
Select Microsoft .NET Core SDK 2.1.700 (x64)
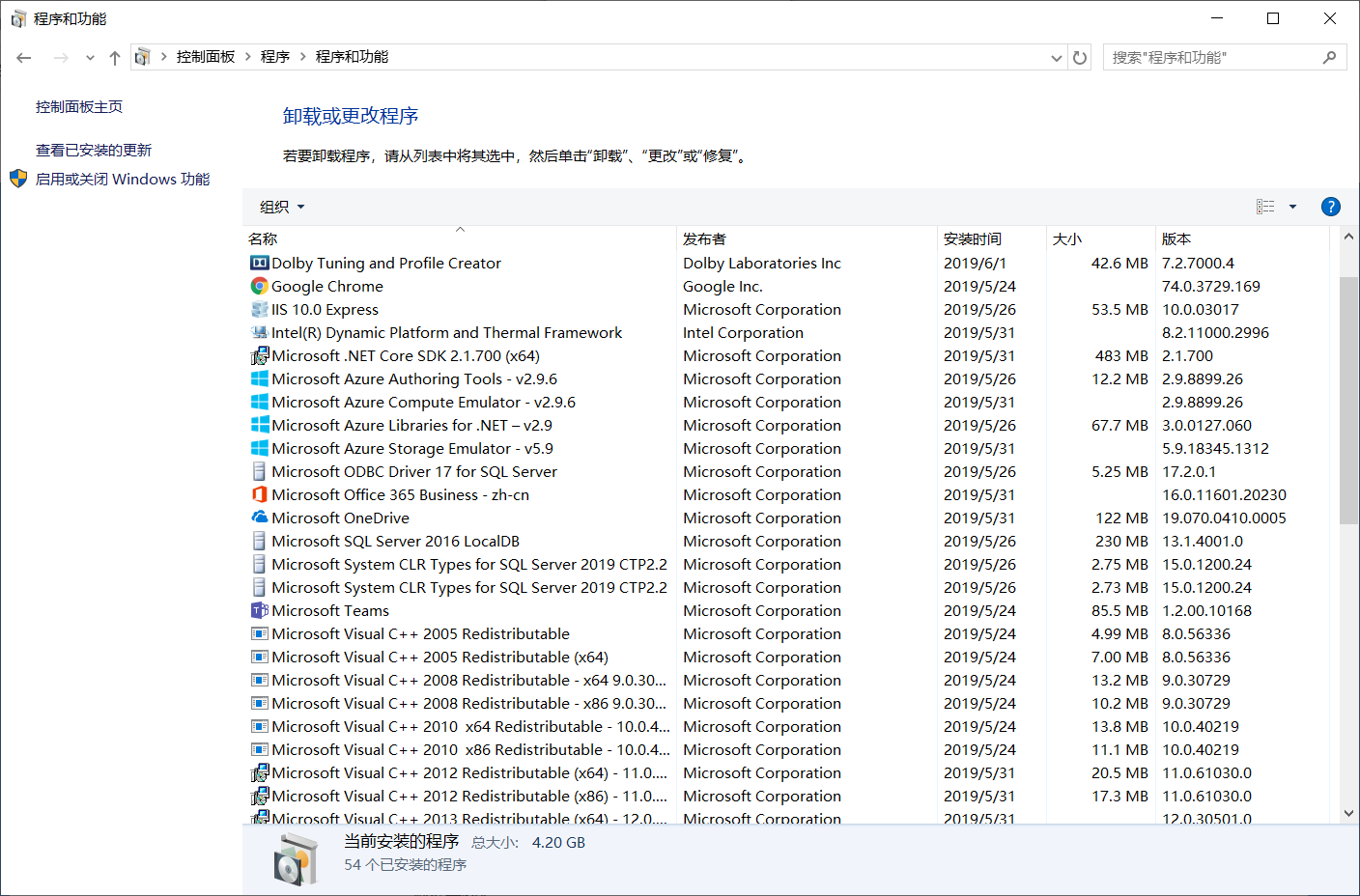[x=786, y=355]
